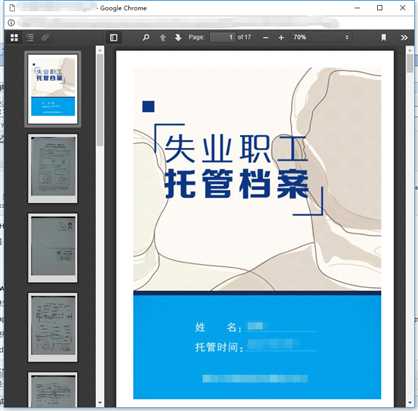Screen dimensions: 418x411
Task: Click the page file icon in title bar
Action: point(12,8)
